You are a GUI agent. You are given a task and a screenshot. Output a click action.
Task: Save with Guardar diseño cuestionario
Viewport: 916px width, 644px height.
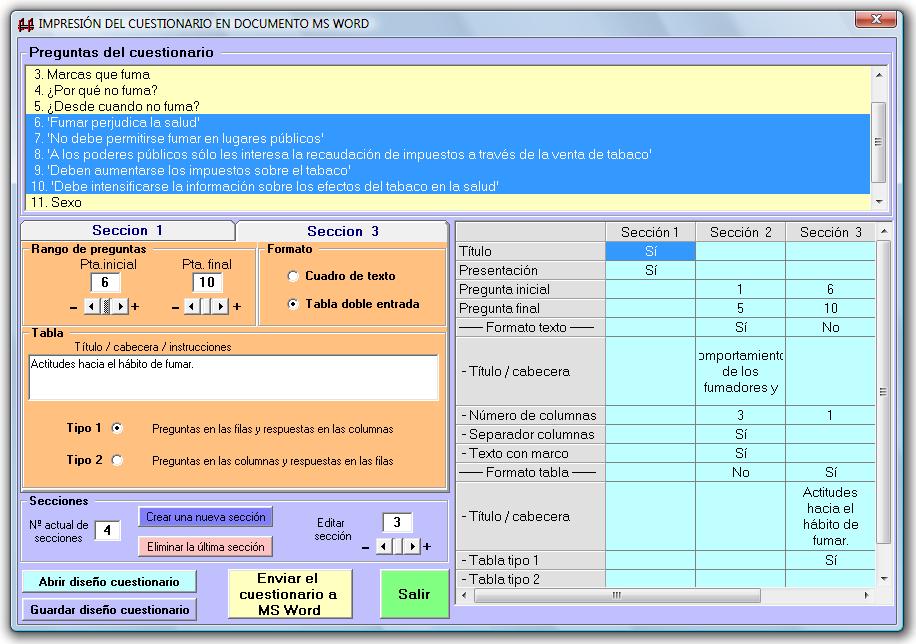pos(109,610)
